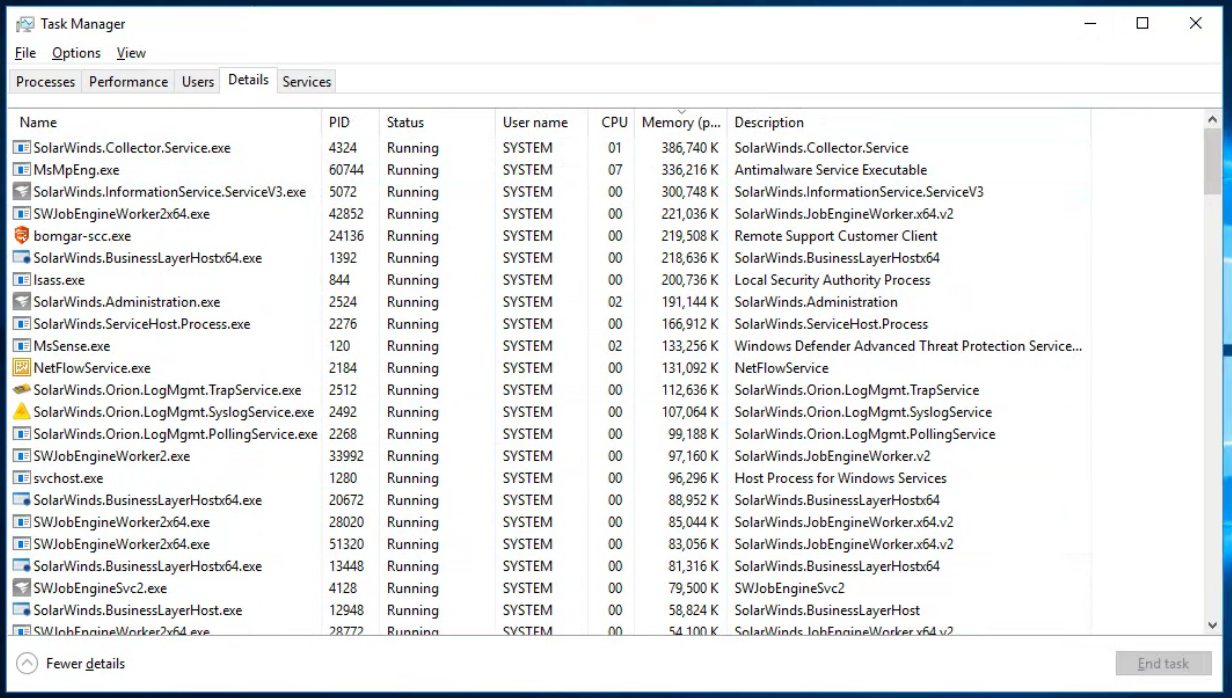This screenshot has height=698, width=1232.
Task: Click icon of BusinessLayerHostx64.exe PID 1392
Action: coord(22,258)
